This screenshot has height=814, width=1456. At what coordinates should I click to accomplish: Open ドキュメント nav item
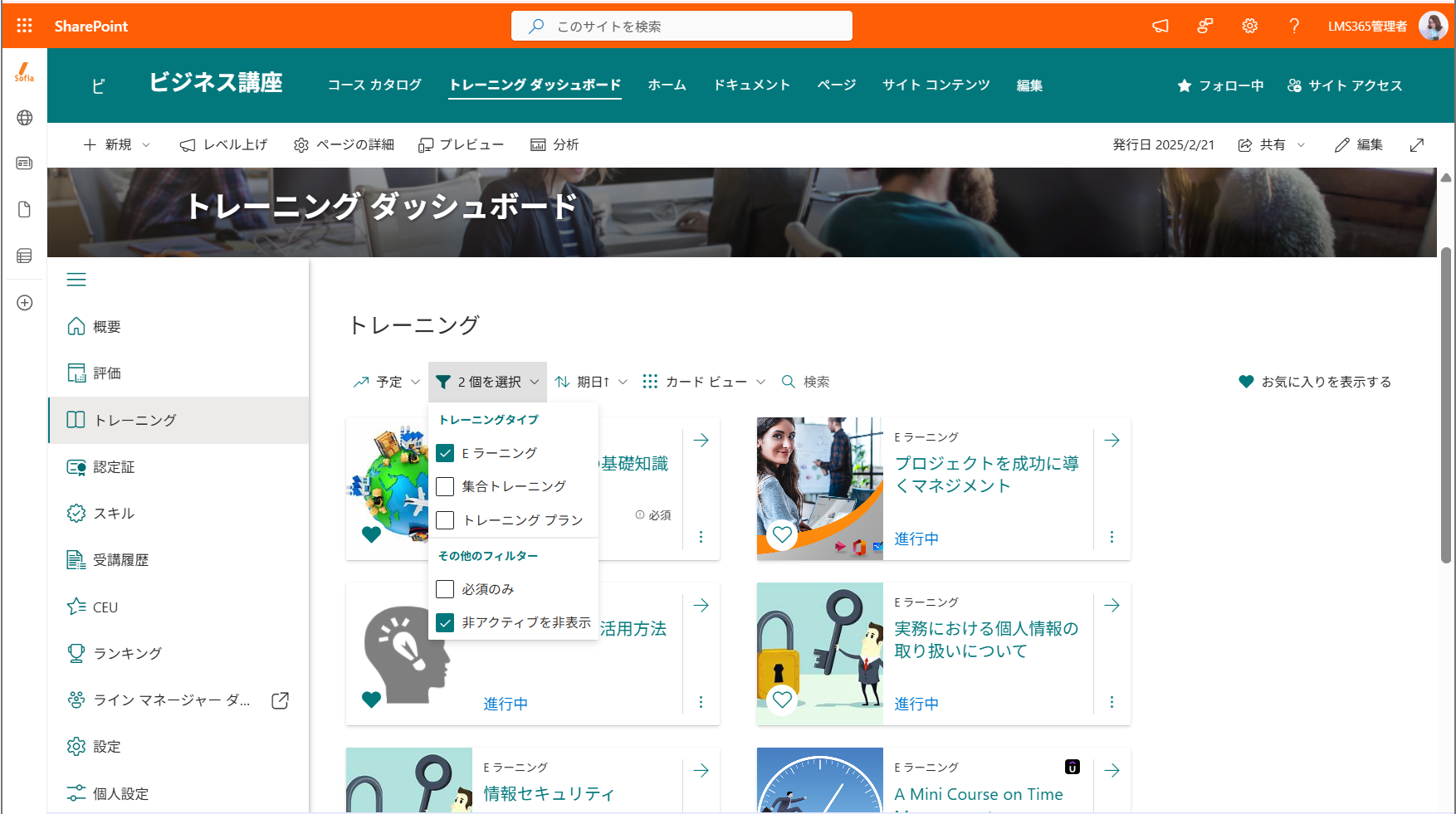[x=752, y=85]
